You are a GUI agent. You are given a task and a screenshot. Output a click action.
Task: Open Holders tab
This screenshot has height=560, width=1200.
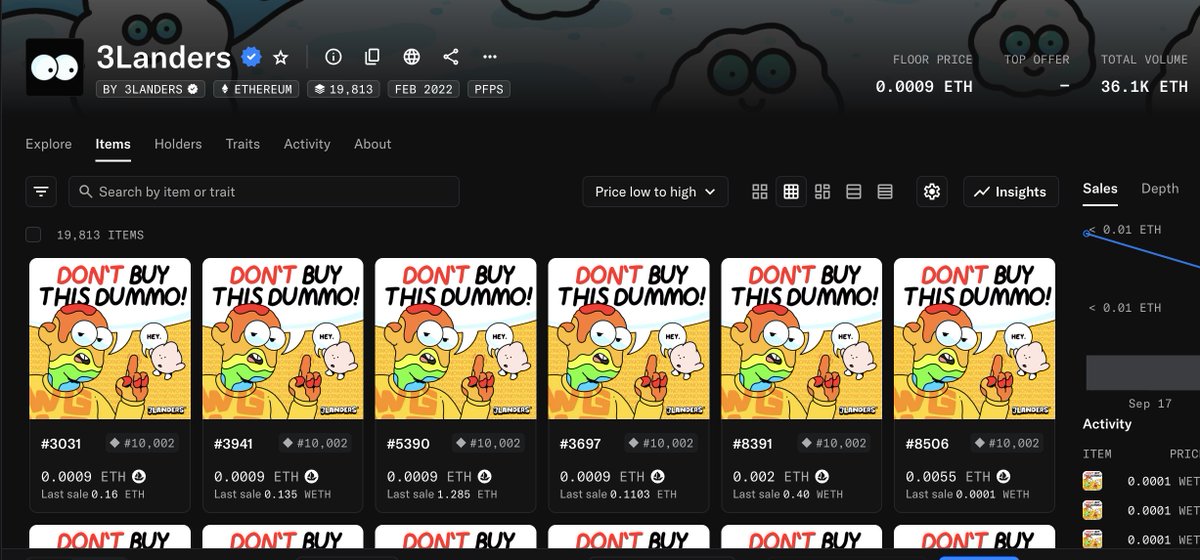[x=178, y=144]
